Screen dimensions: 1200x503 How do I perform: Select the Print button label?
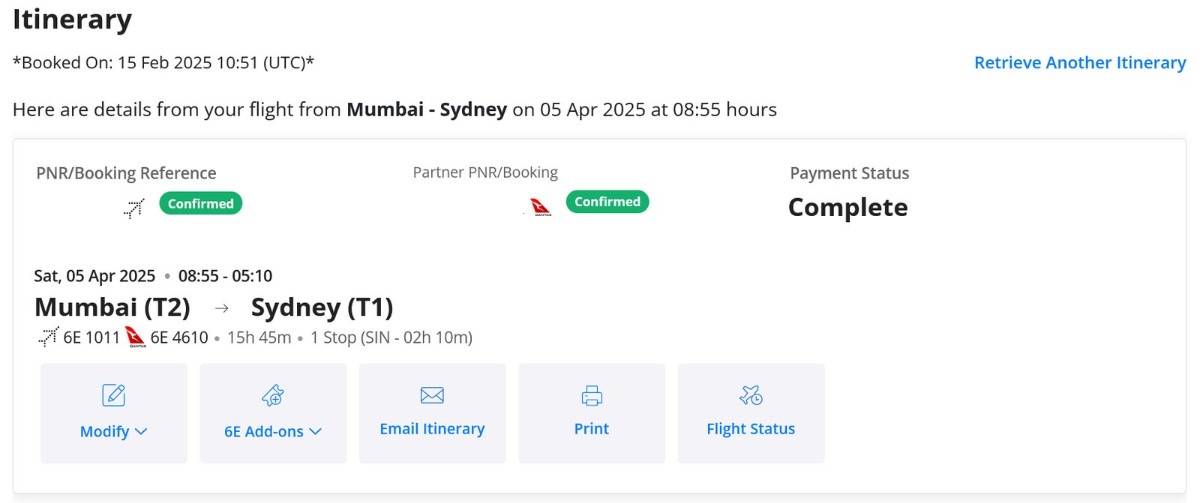592,428
